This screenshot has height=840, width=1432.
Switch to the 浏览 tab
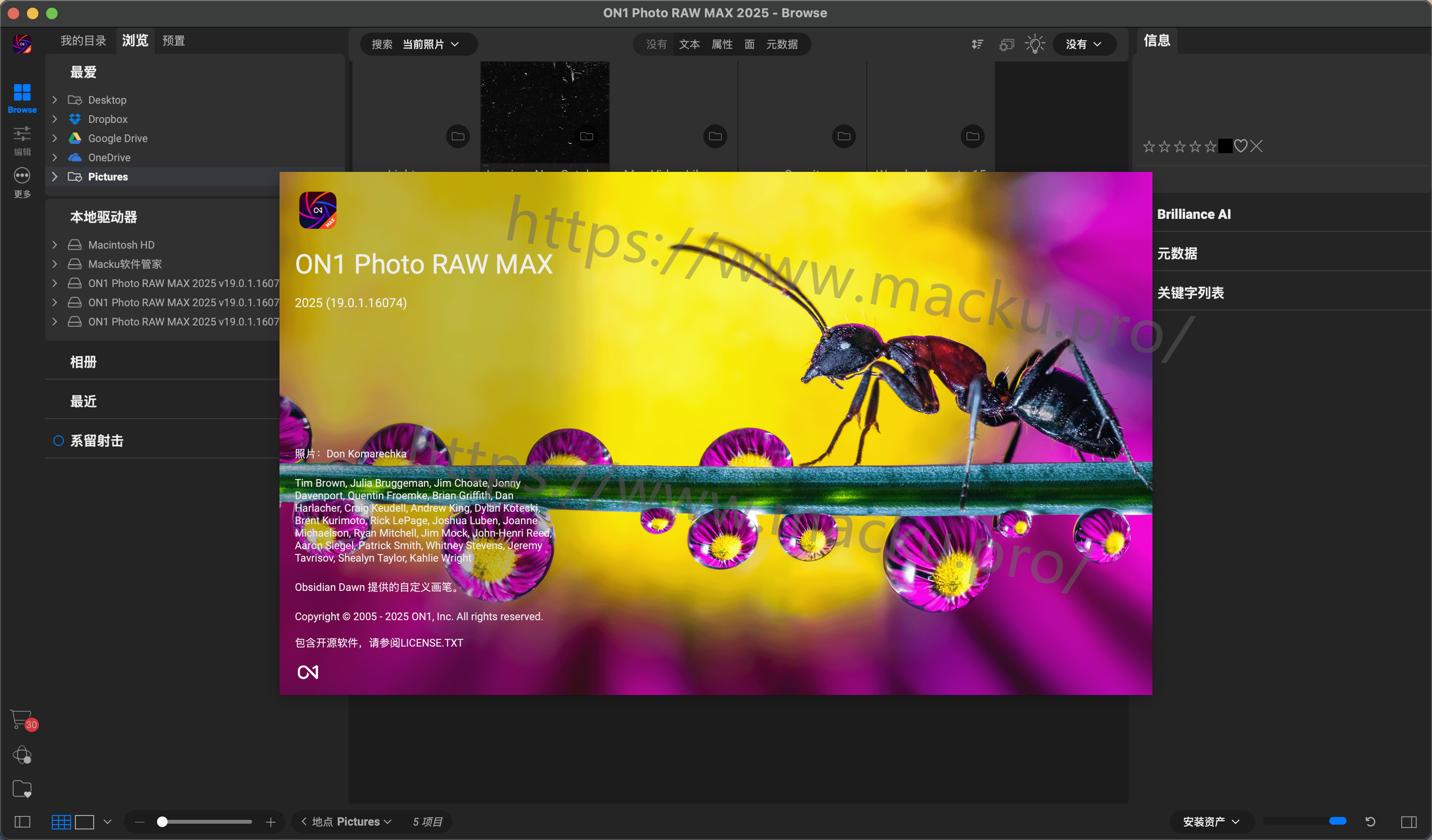click(135, 41)
